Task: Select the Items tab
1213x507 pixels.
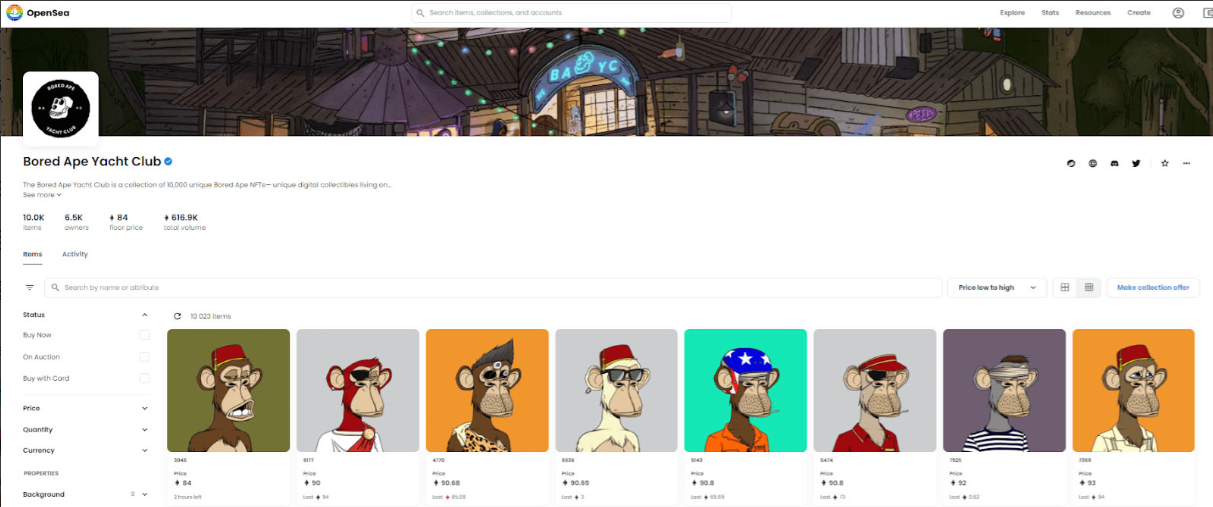Action: click(33, 254)
